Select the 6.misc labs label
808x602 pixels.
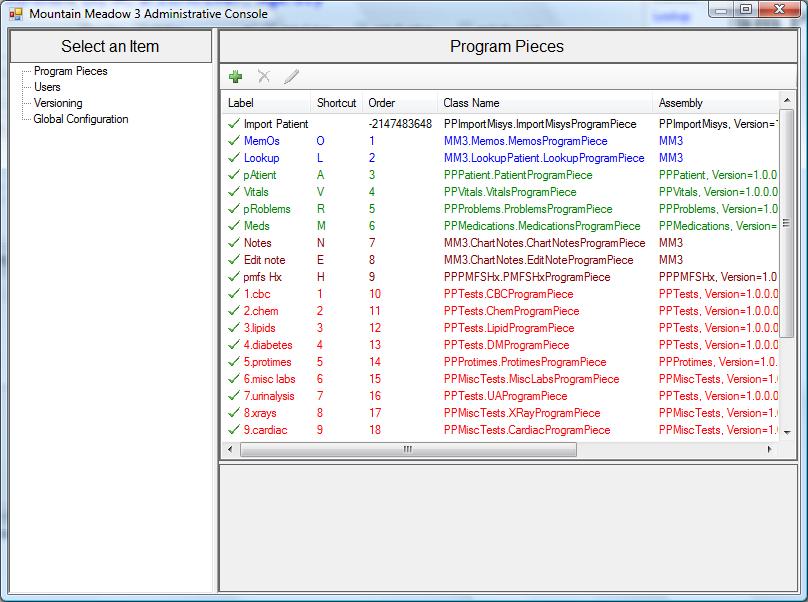(x=269, y=379)
